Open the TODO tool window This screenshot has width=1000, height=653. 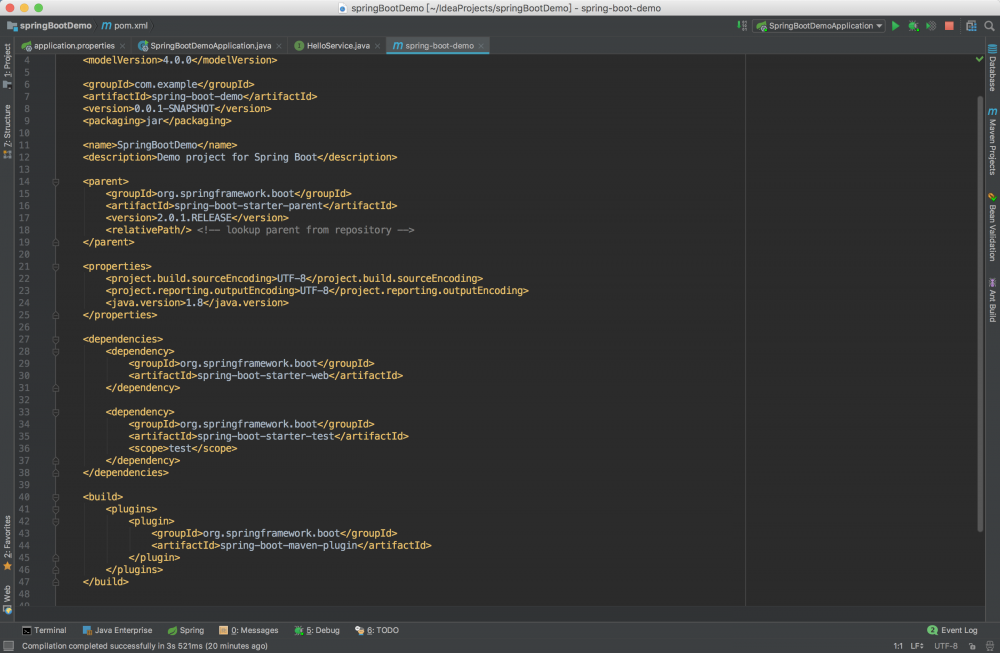coord(377,630)
